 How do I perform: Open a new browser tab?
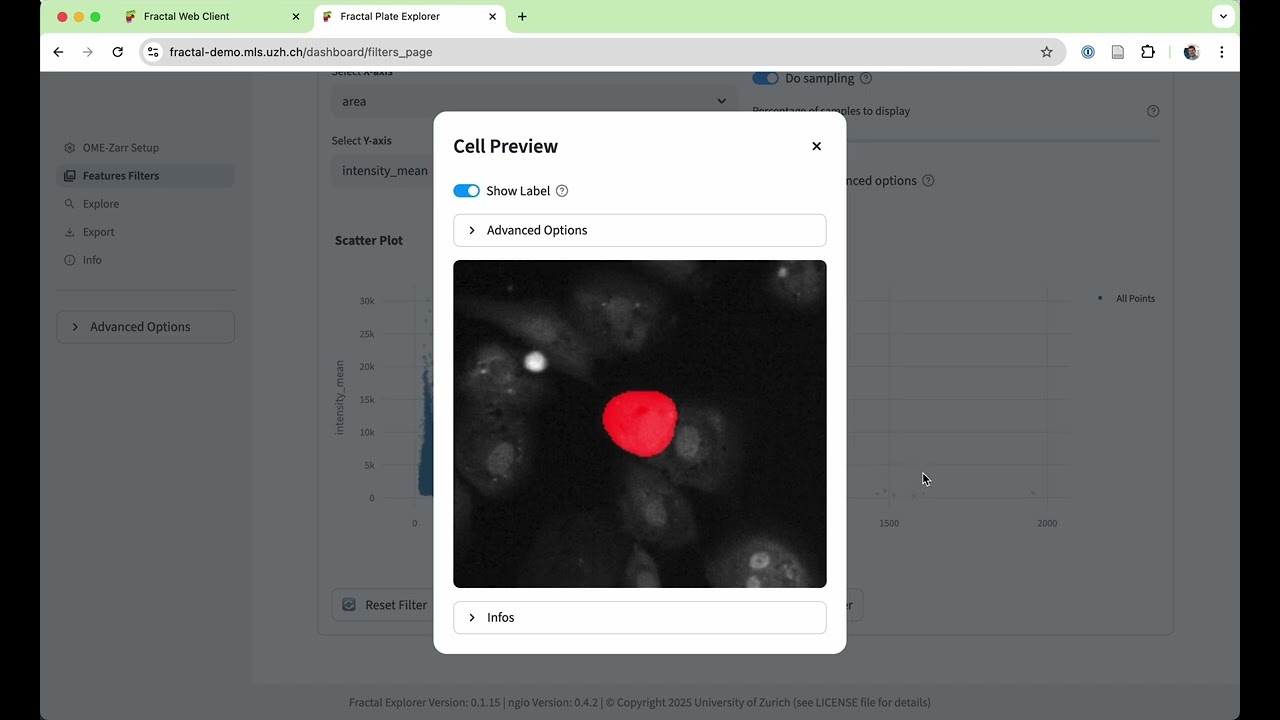tap(522, 17)
